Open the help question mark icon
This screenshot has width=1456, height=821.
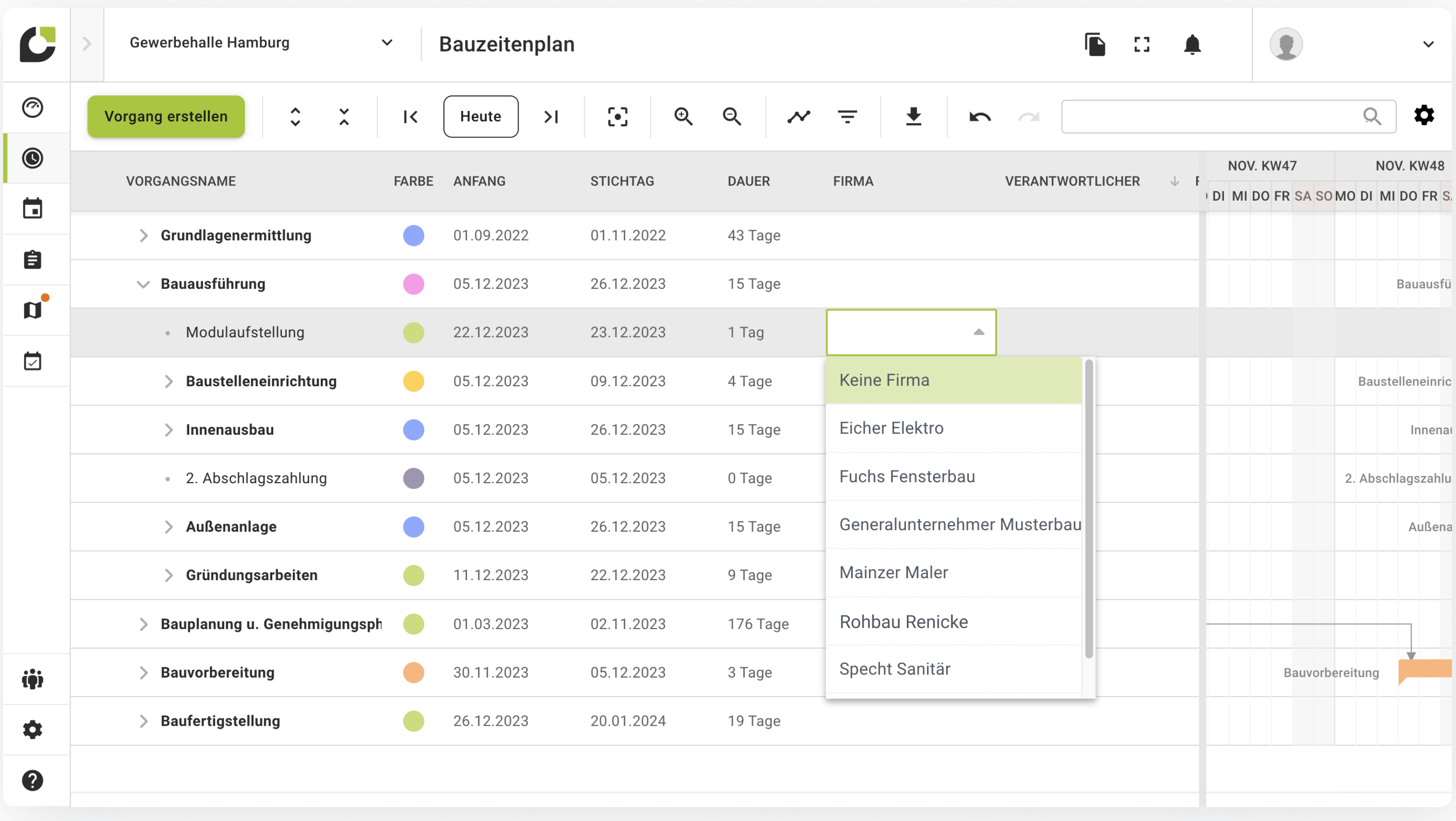tap(32, 781)
